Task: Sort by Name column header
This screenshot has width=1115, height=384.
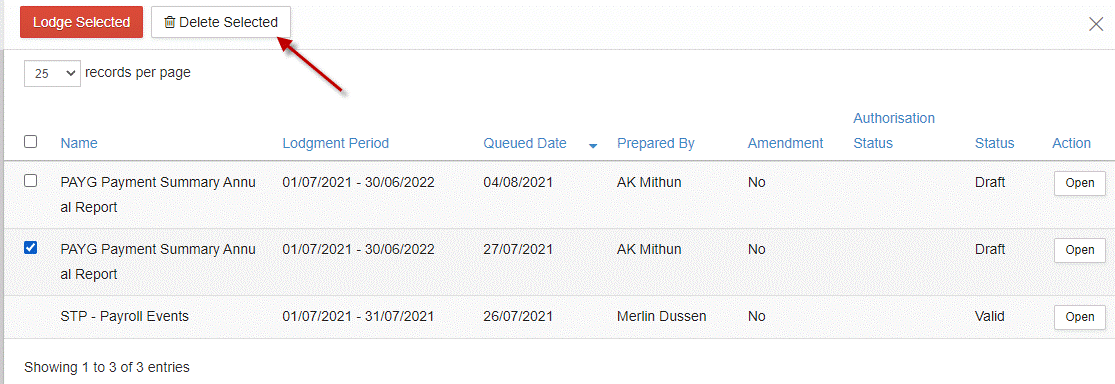Action: (x=79, y=143)
